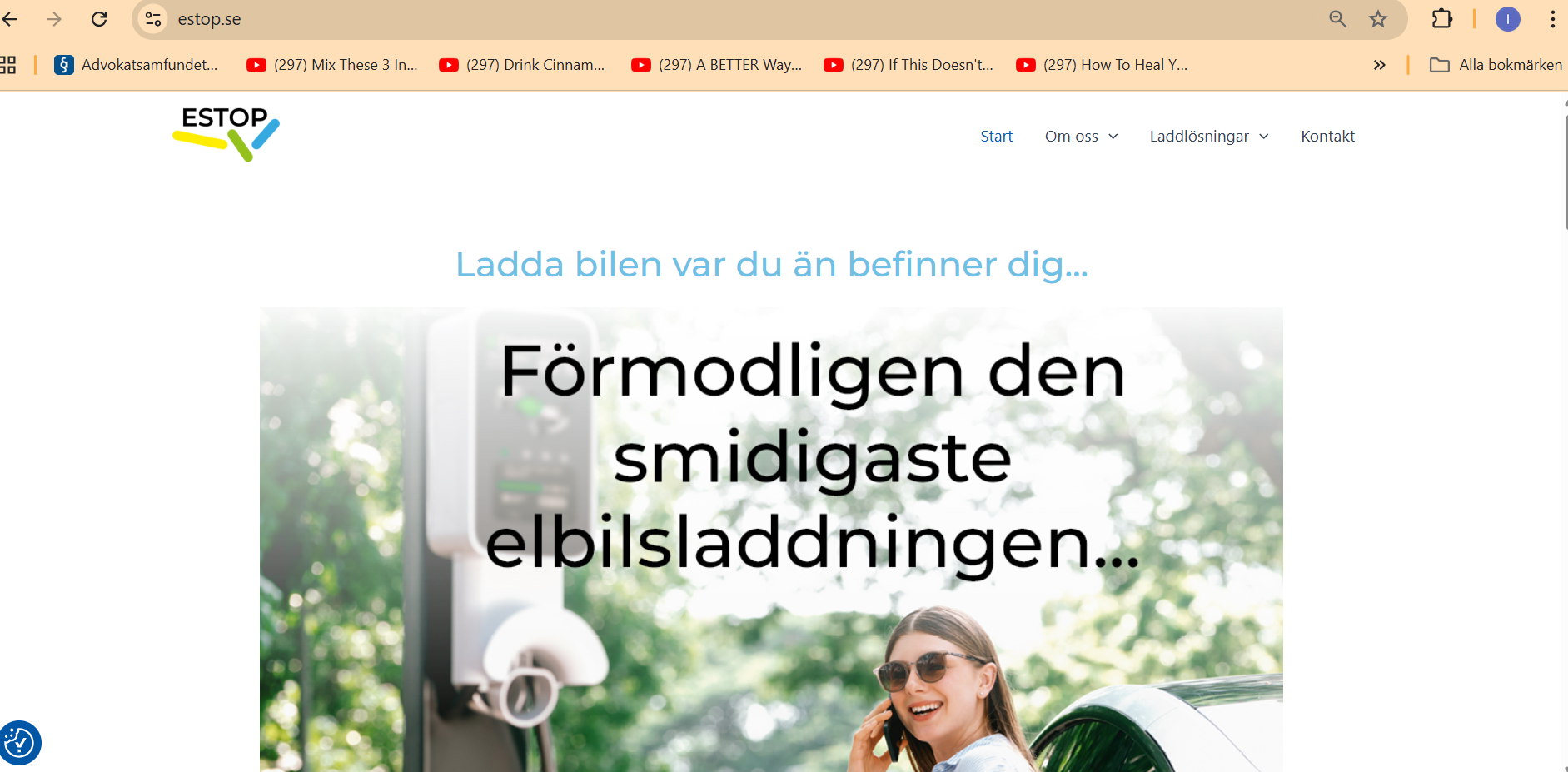1568x772 pixels.
Task: Show hidden bookmarks with double chevron
Action: click(1379, 65)
